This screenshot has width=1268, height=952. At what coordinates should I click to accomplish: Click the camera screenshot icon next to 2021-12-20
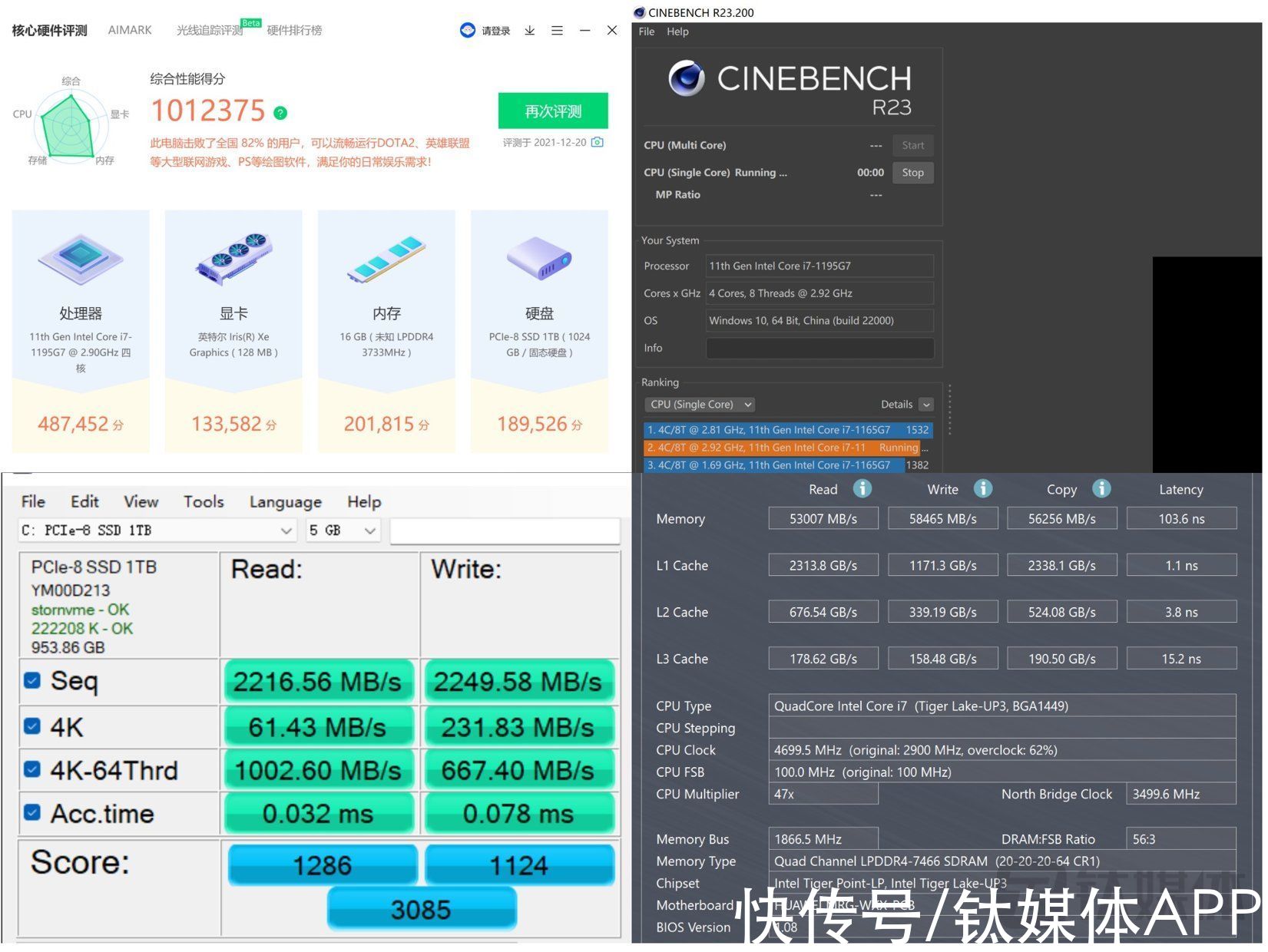[598, 142]
